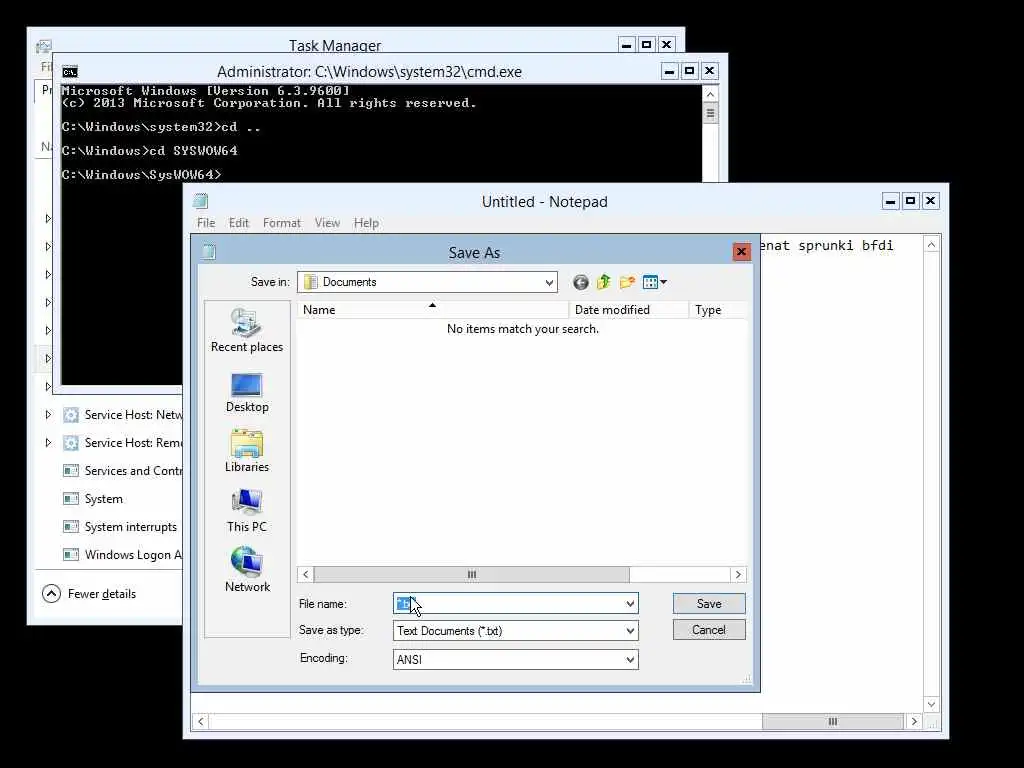1024x768 pixels.
Task: Open Recent places in the sidebar
Action: pyautogui.click(x=247, y=331)
